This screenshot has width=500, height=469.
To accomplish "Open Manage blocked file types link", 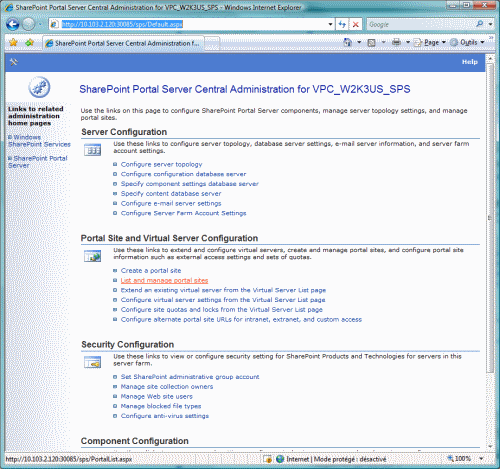I will pos(161,406).
